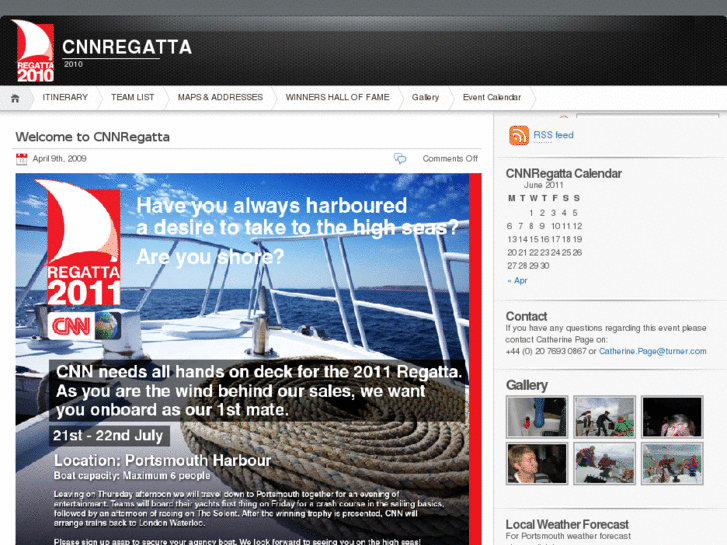Go to previous month « Apr
The width and height of the screenshot is (727, 545).
coord(517,281)
